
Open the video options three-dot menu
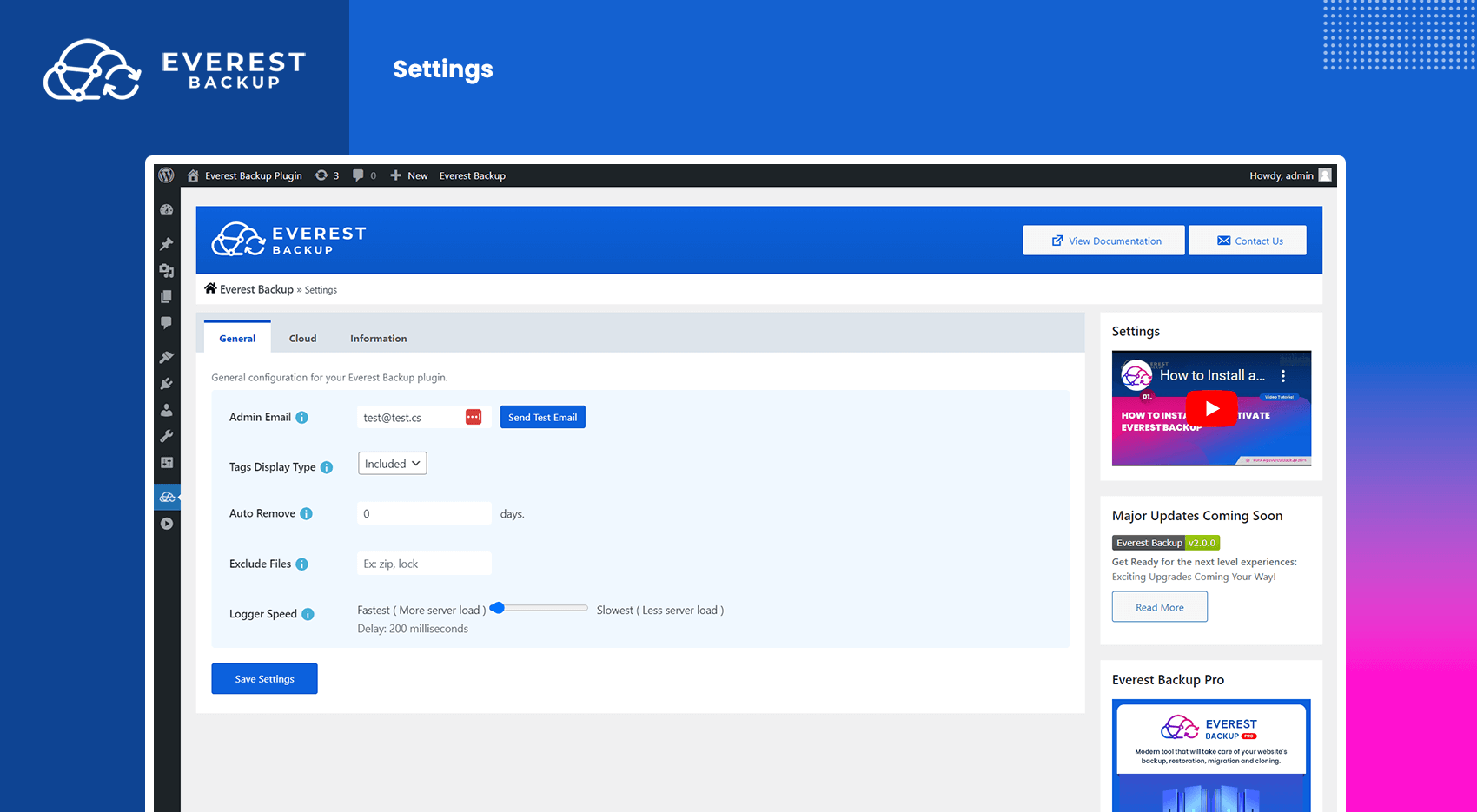1283,376
